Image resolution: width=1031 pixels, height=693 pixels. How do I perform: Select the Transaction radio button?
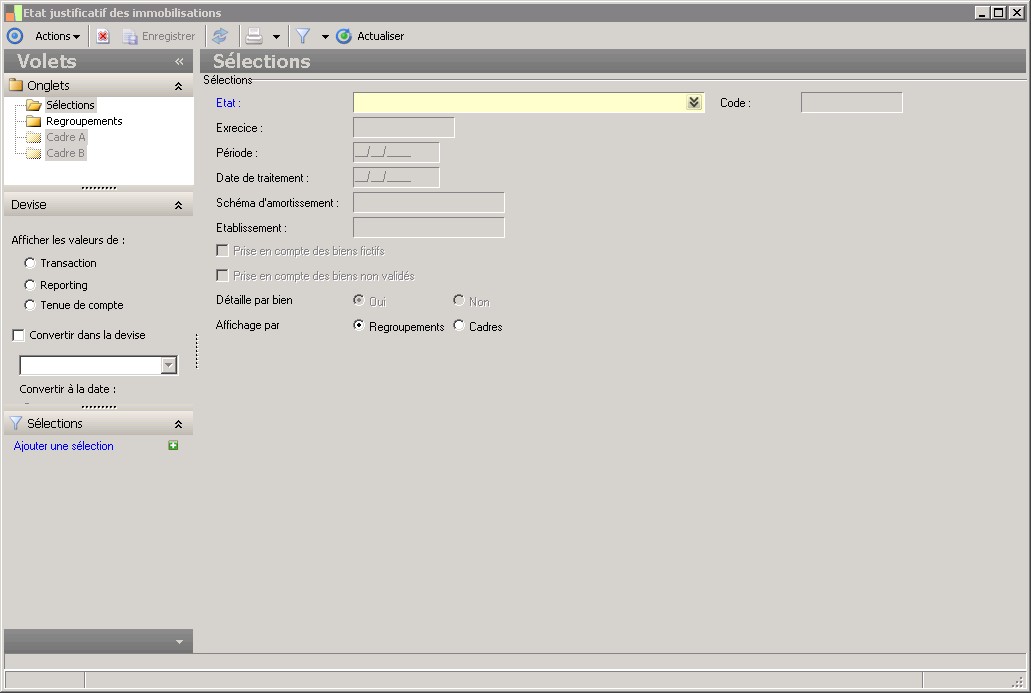click(x=30, y=263)
